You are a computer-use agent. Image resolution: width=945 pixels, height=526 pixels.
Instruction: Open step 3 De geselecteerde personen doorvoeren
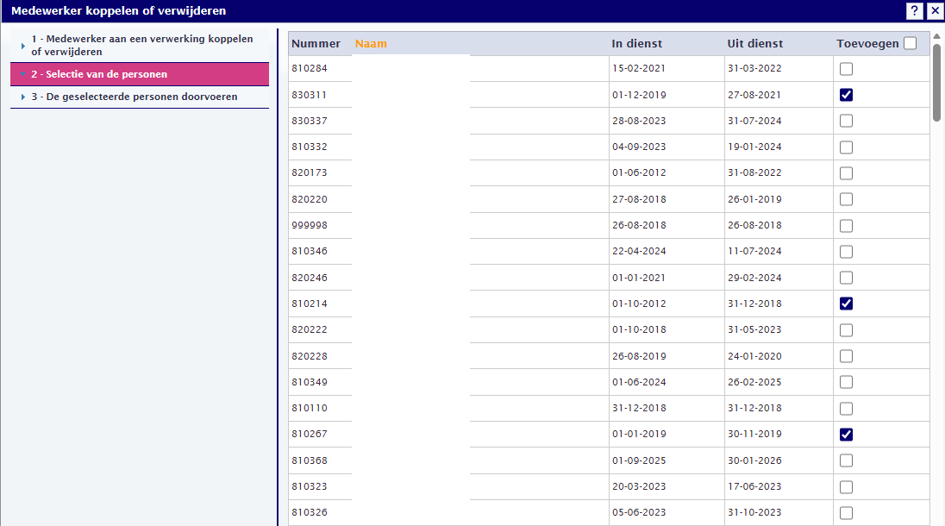click(x=134, y=96)
